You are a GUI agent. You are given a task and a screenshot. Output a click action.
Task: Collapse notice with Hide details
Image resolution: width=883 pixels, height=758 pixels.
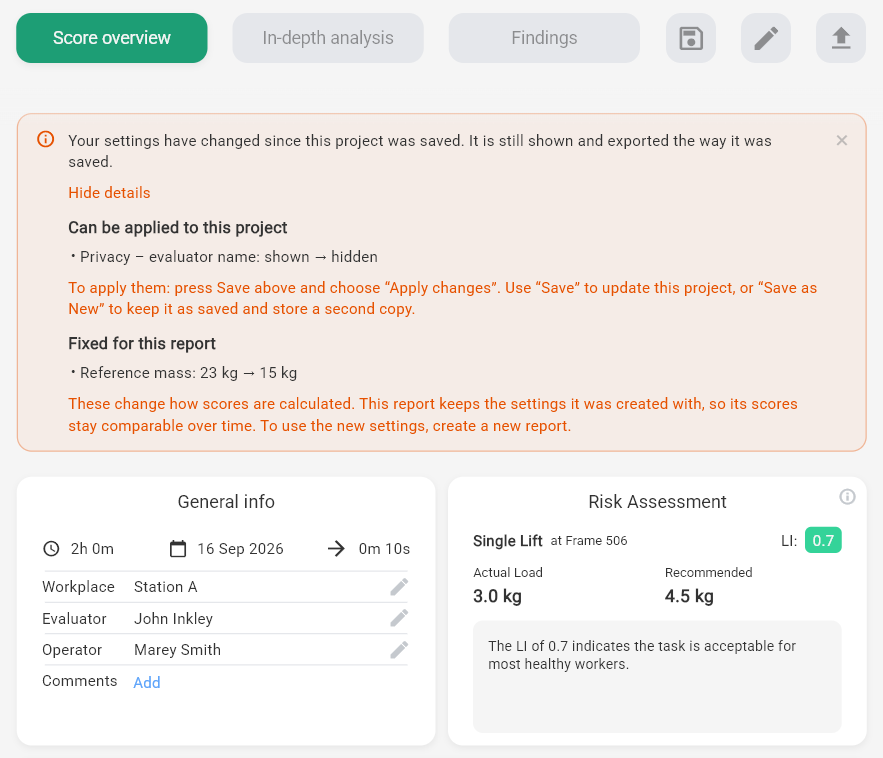[x=109, y=193]
